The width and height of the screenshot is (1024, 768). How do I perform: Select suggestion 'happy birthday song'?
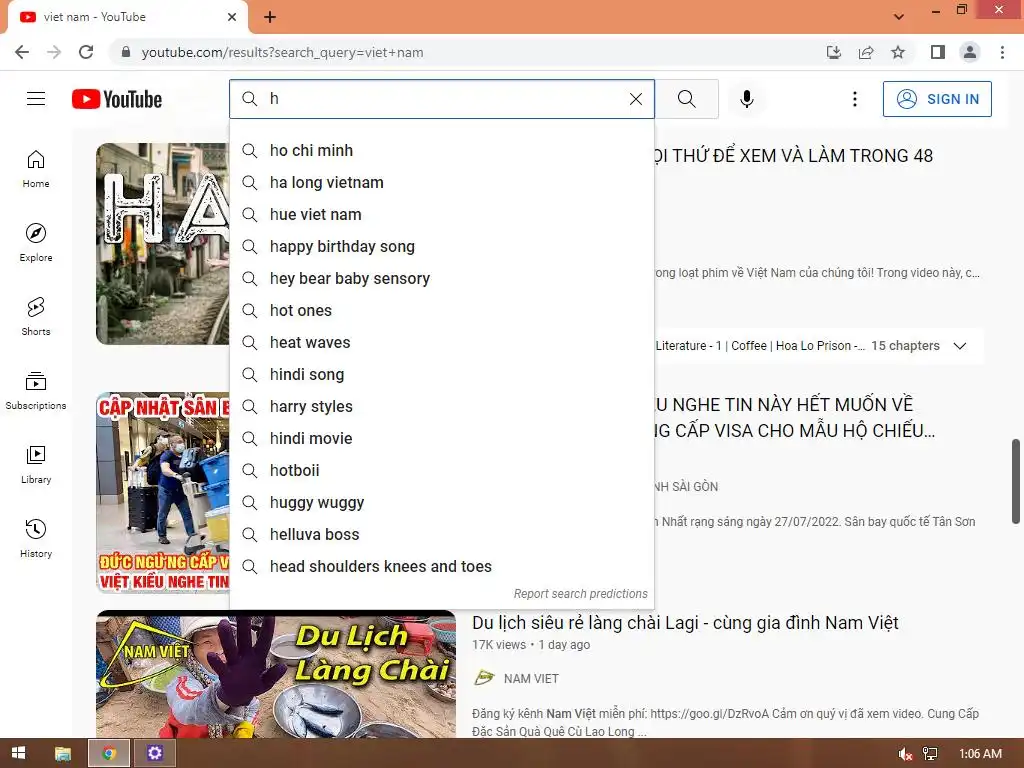(x=442, y=246)
